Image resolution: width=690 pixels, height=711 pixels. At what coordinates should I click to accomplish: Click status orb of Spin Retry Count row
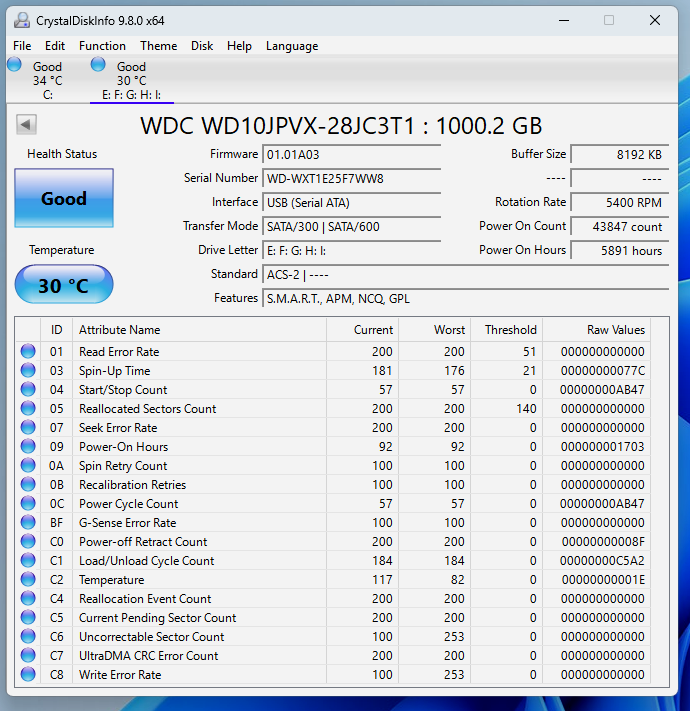[x=28, y=466]
